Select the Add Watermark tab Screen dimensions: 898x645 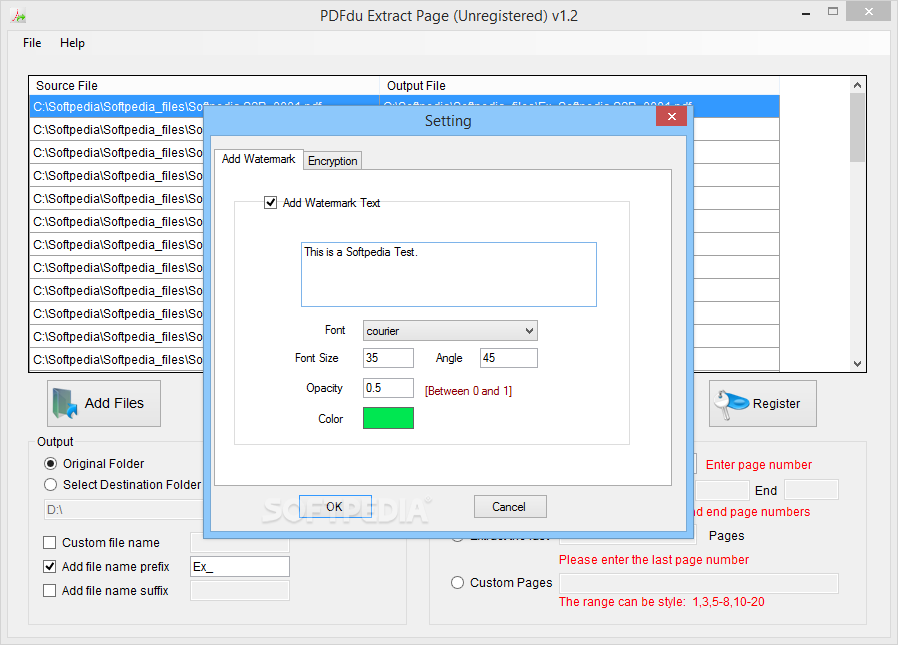click(x=258, y=159)
